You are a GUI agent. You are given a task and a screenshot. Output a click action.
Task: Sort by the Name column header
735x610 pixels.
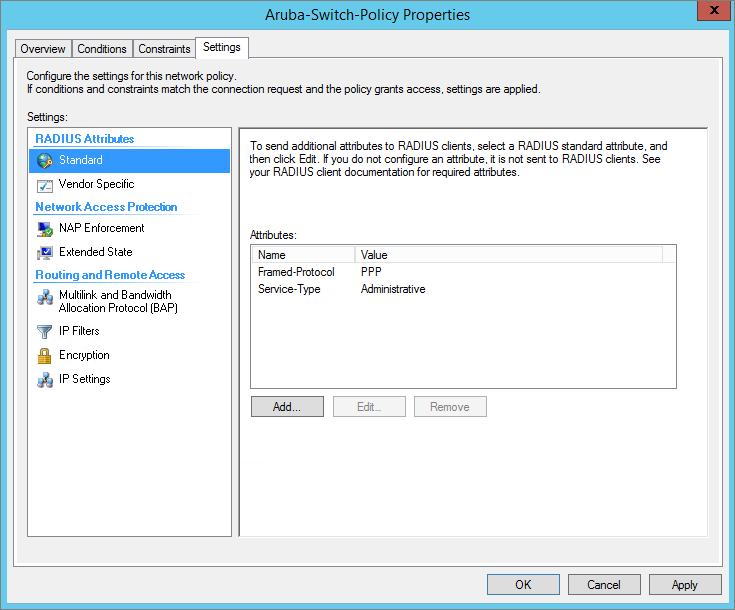click(x=303, y=255)
